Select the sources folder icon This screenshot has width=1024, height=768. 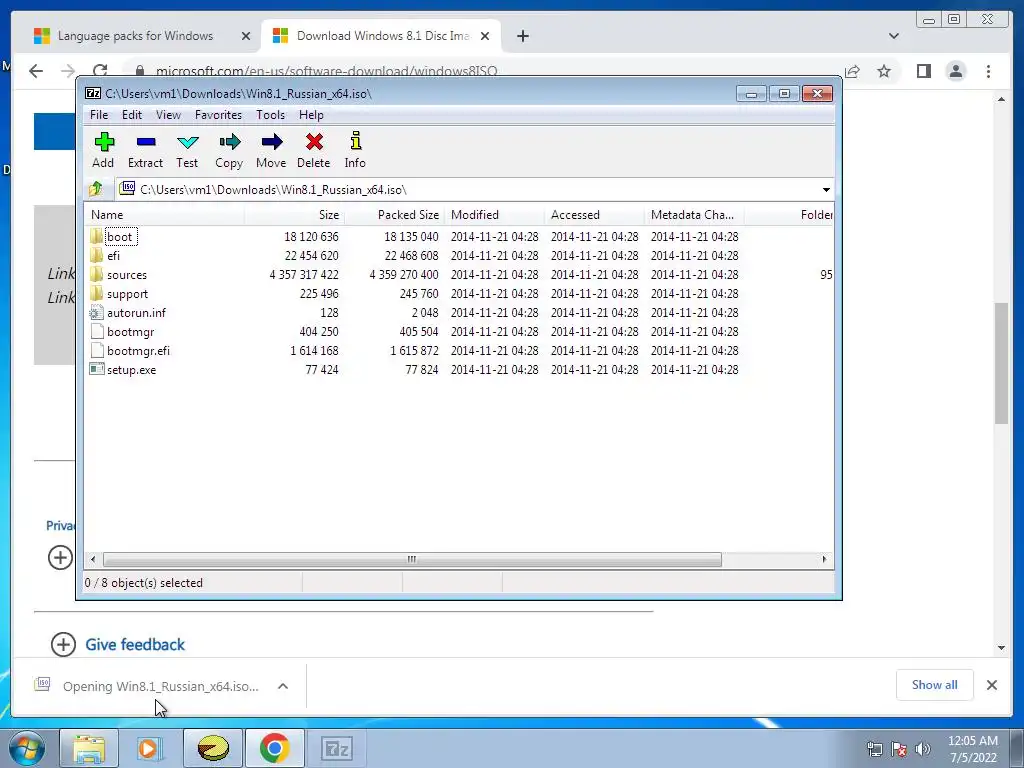click(x=97, y=274)
